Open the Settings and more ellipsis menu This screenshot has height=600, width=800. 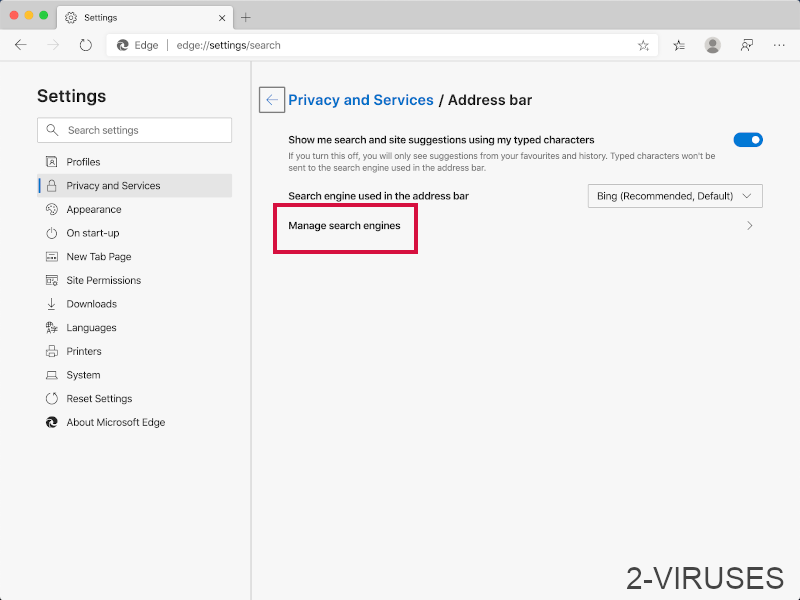(779, 45)
